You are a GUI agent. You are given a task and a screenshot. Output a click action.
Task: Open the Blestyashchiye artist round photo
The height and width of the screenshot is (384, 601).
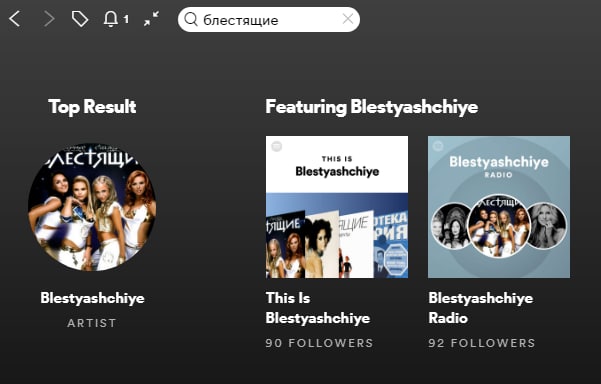92,207
